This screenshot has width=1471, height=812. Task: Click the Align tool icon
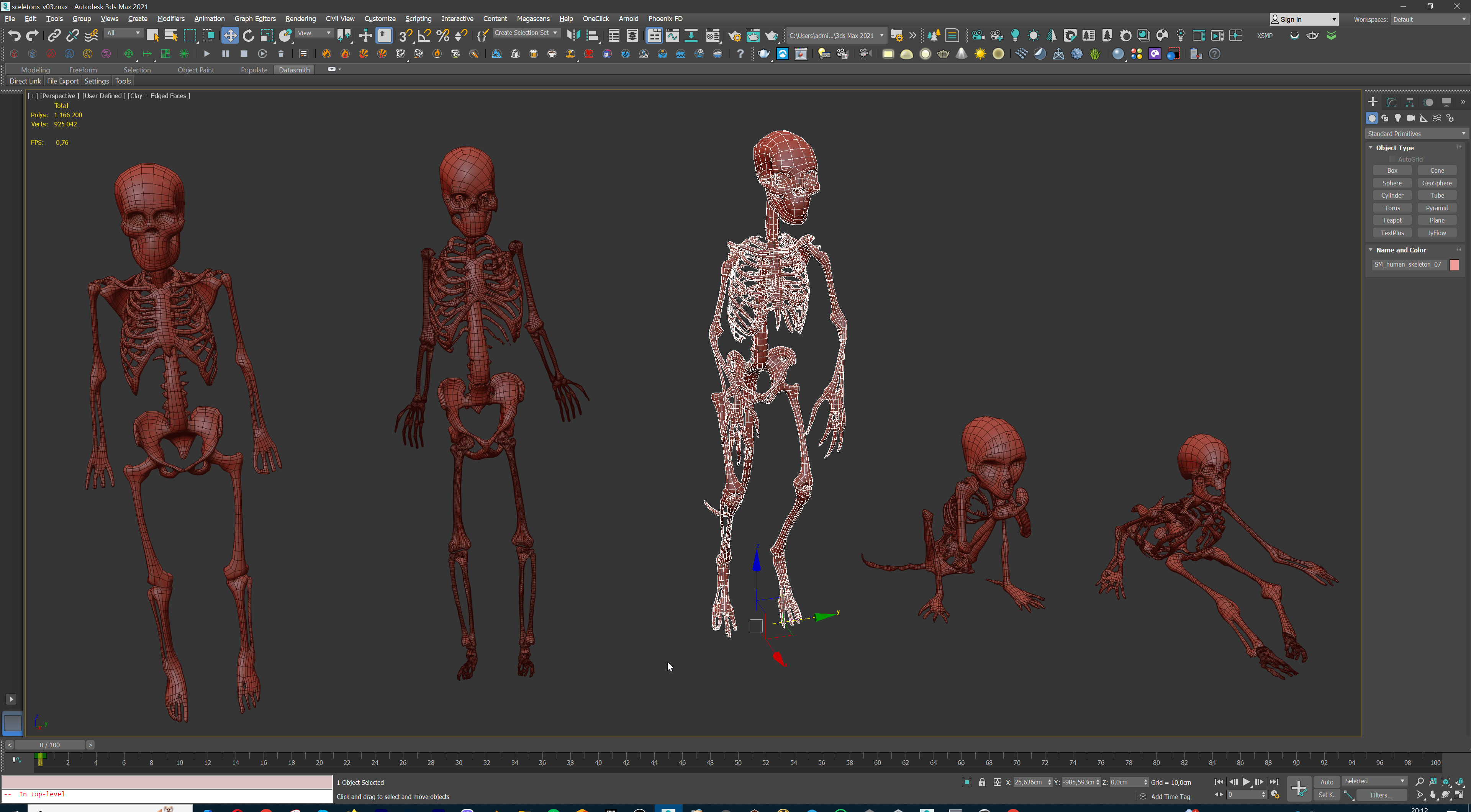tap(592, 35)
